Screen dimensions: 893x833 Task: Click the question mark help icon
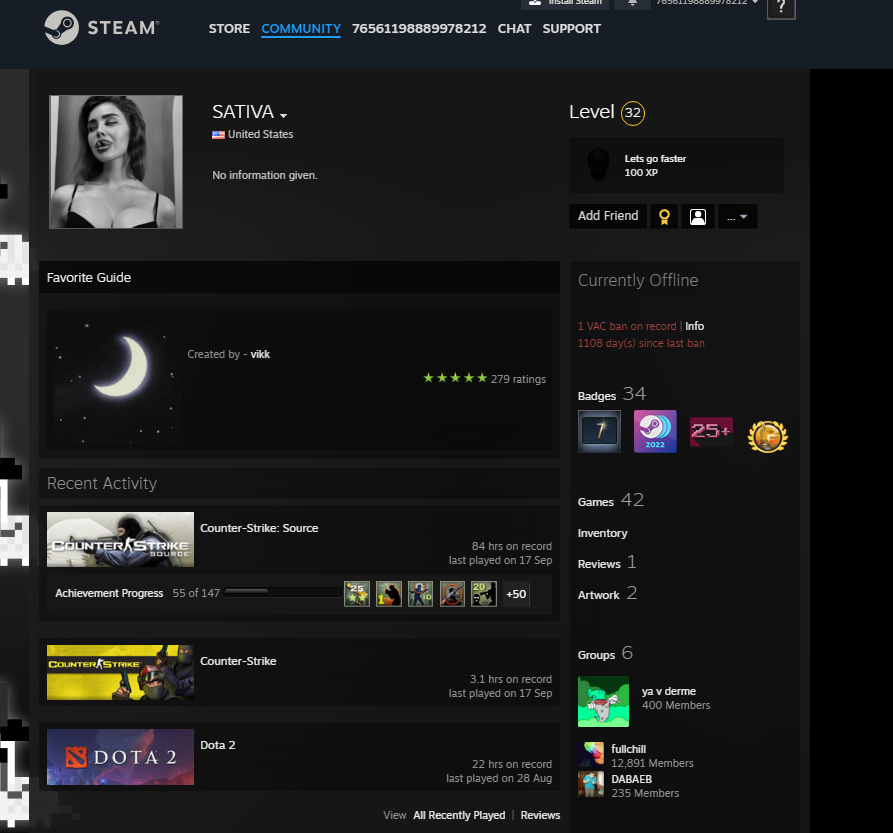click(x=781, y=8)
